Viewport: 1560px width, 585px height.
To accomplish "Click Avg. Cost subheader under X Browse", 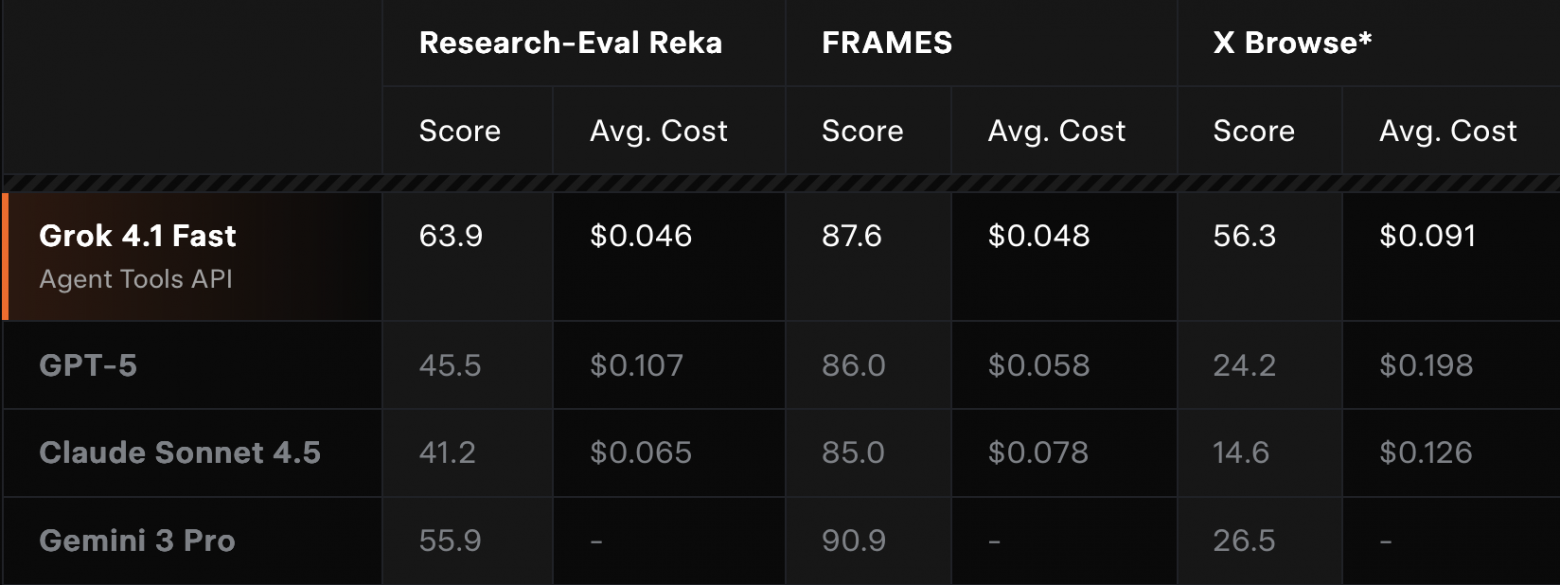I will tap(1448, 131).
